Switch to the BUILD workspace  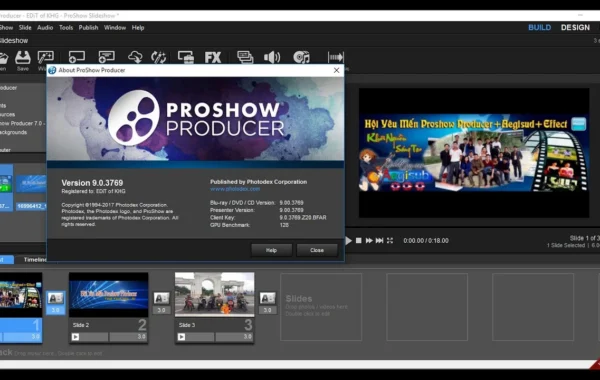[x=540, y=28]
